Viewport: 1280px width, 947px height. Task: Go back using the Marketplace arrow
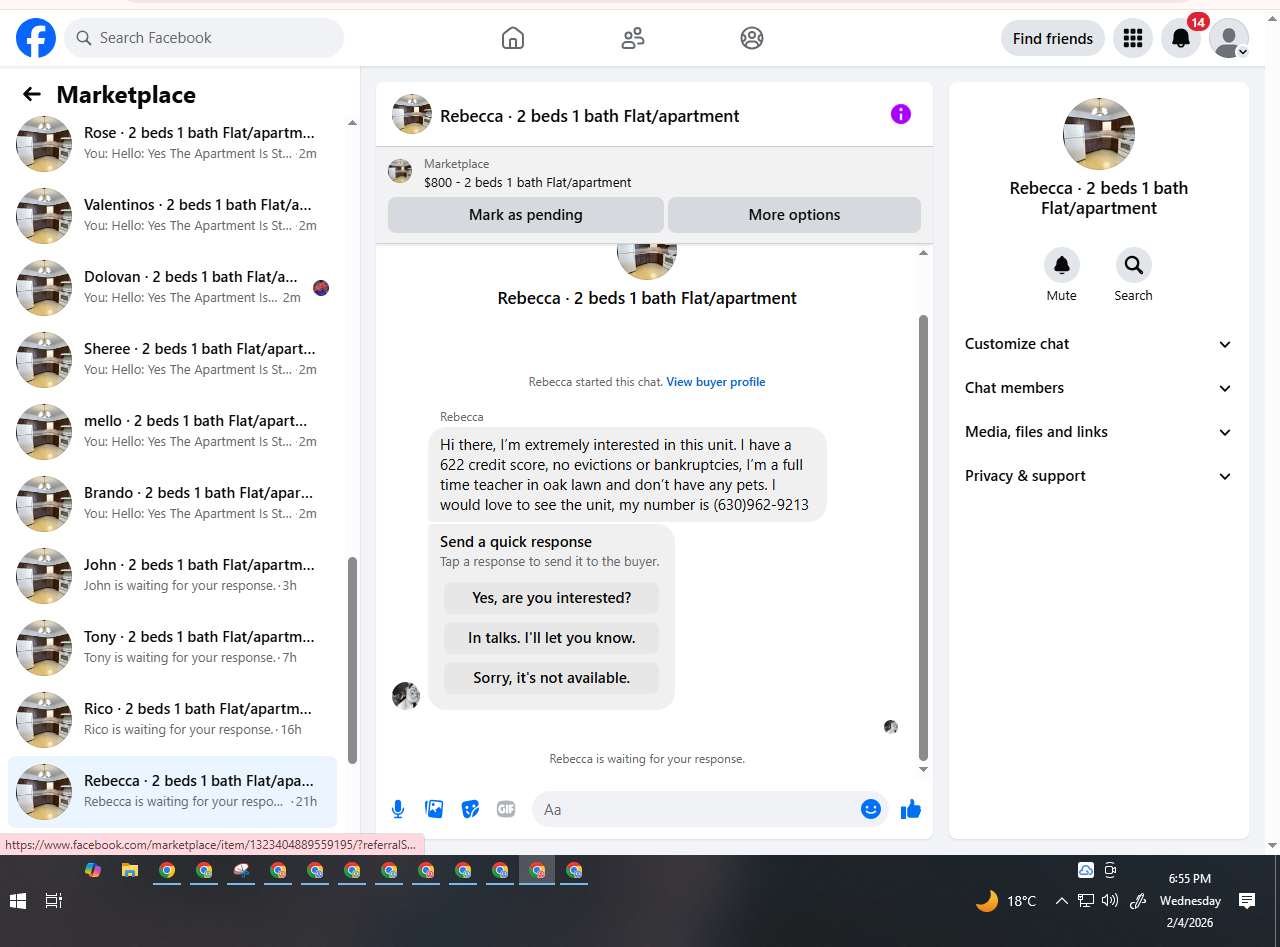point(32,94)
